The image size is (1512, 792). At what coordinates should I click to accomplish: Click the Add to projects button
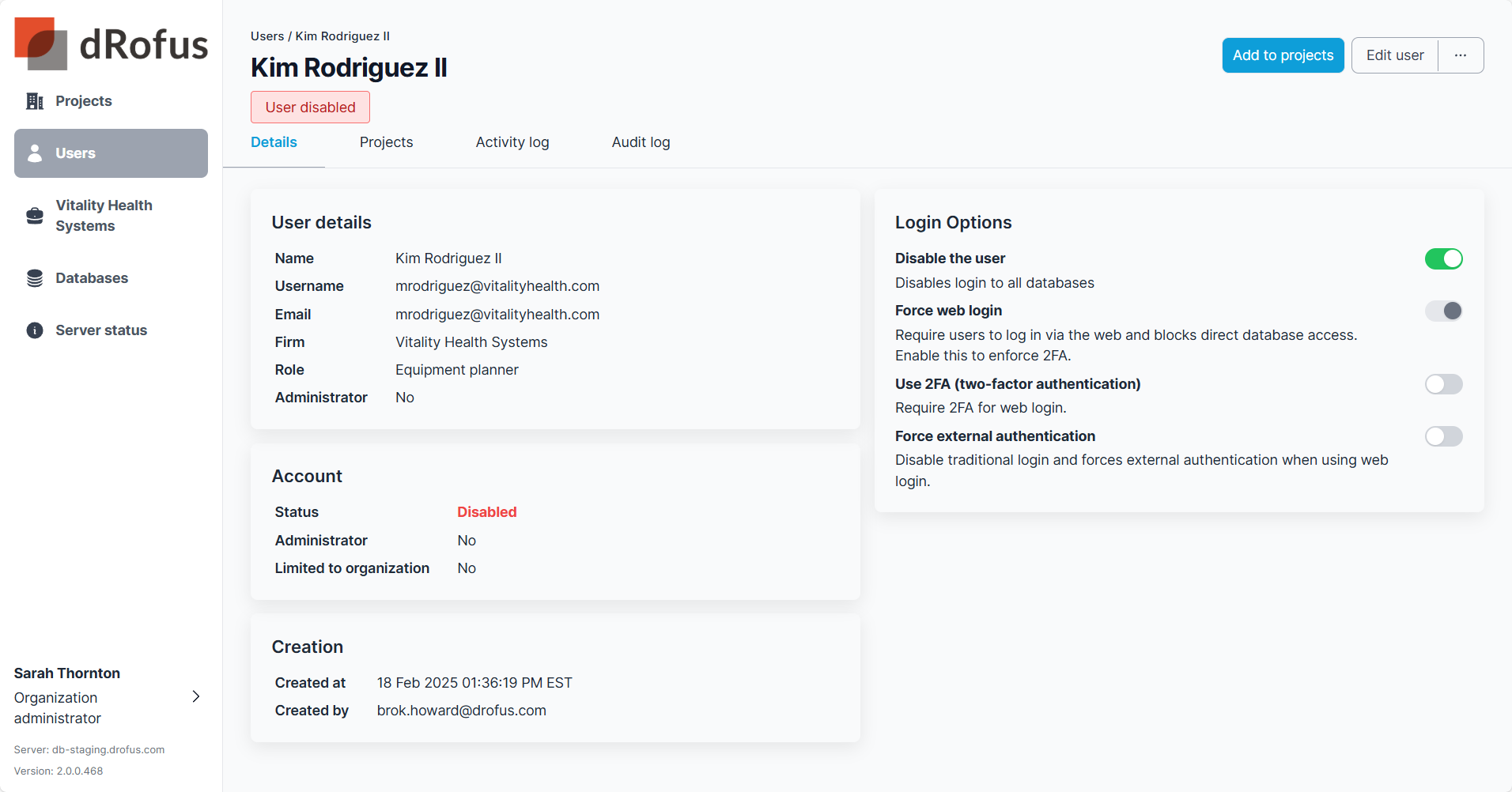[x=1283, y=55]
